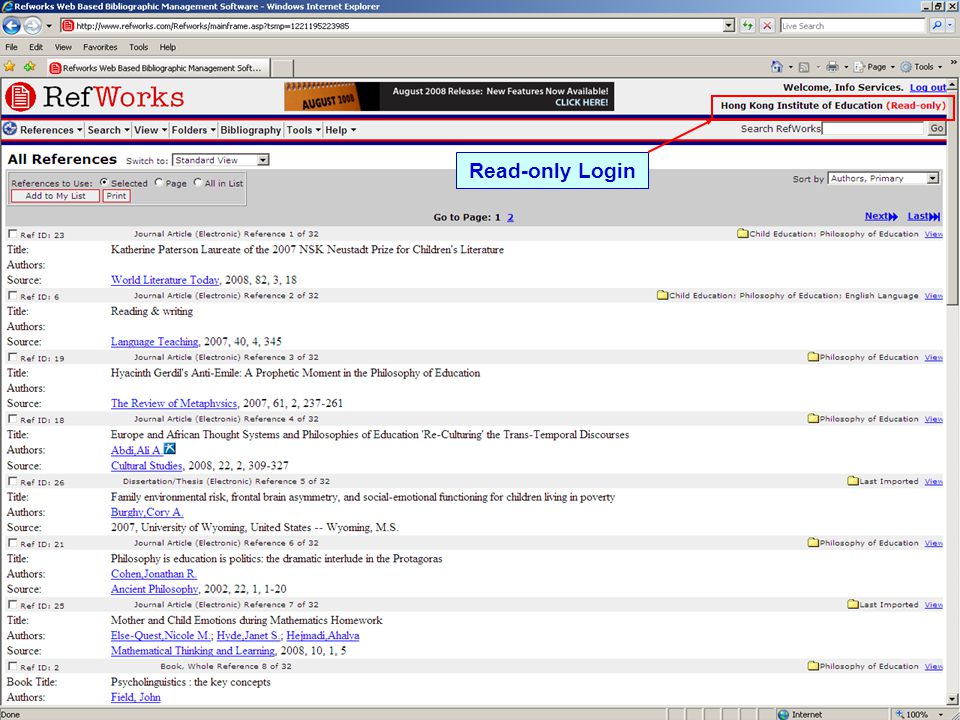Open the address bar history dropdown
The width and height of the screenshot is (960, 720).
tap(729, 26)
